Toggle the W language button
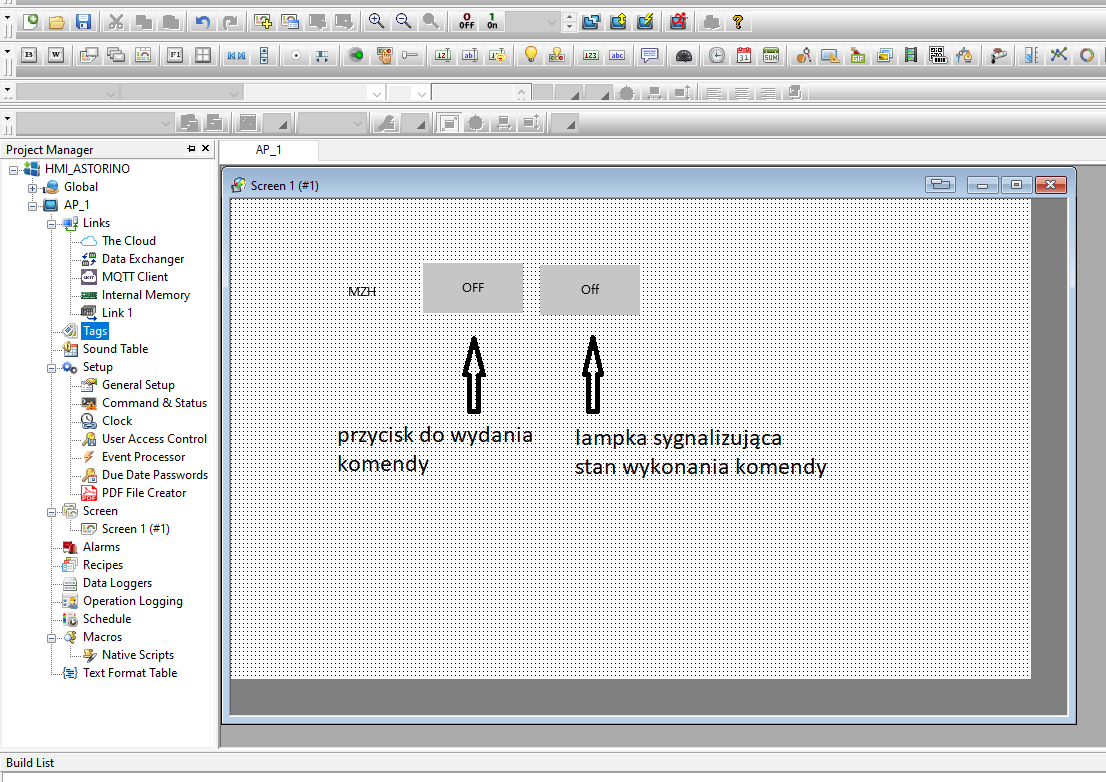The image size is (1106, 782). point(56,55)
